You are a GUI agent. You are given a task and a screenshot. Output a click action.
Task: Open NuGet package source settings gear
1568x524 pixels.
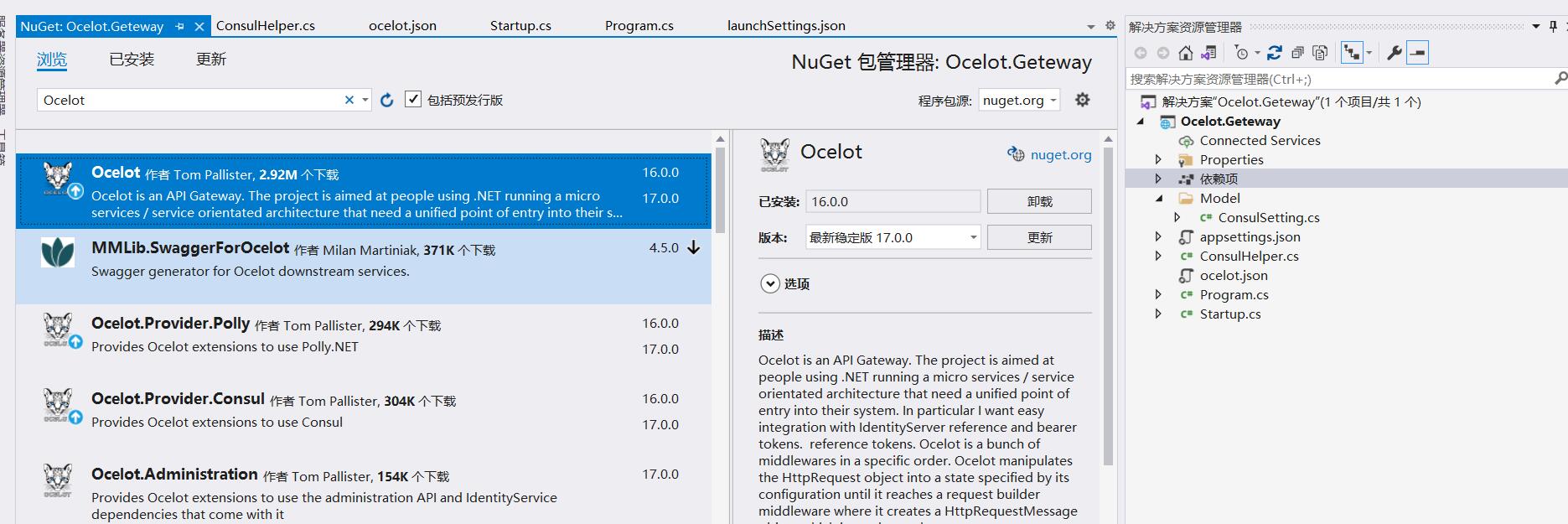click(x=1083, y=100)
